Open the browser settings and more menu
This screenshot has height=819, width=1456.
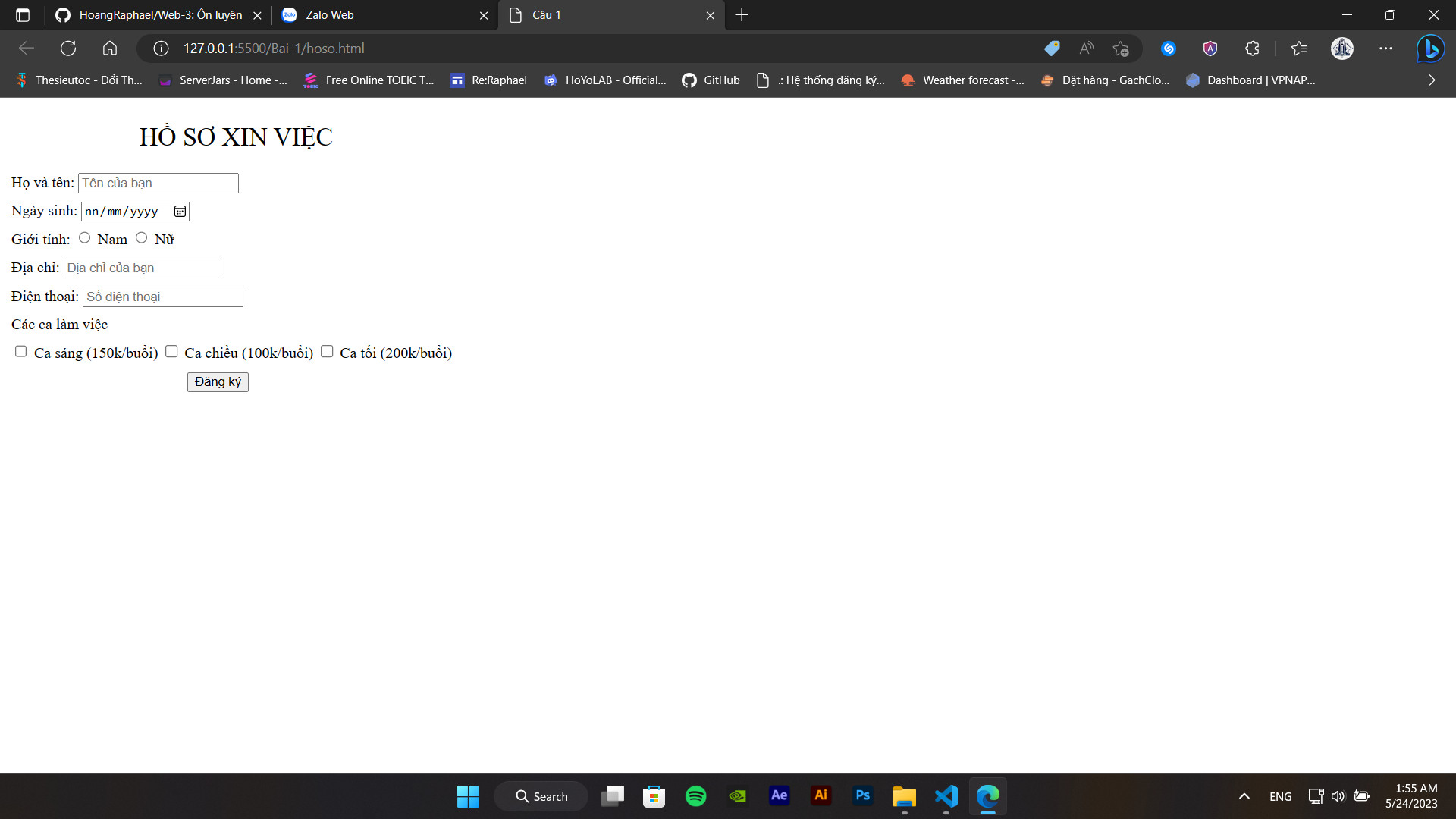click(x=1385, y=49)
